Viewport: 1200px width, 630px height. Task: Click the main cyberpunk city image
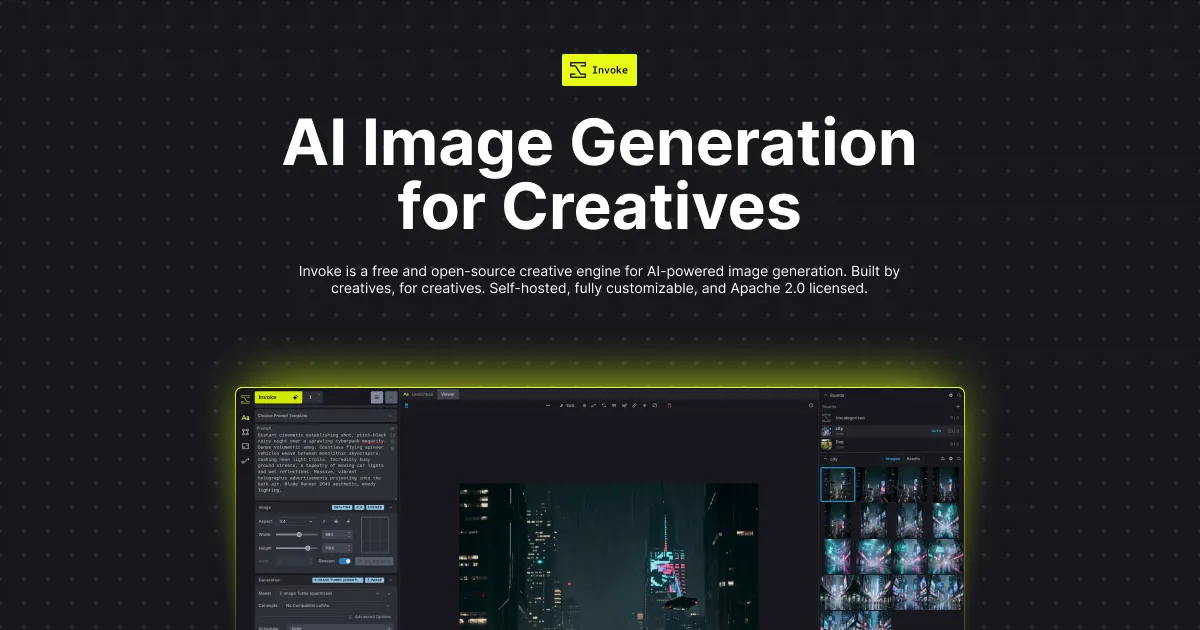pyautogui.click(x=608, y=557)
